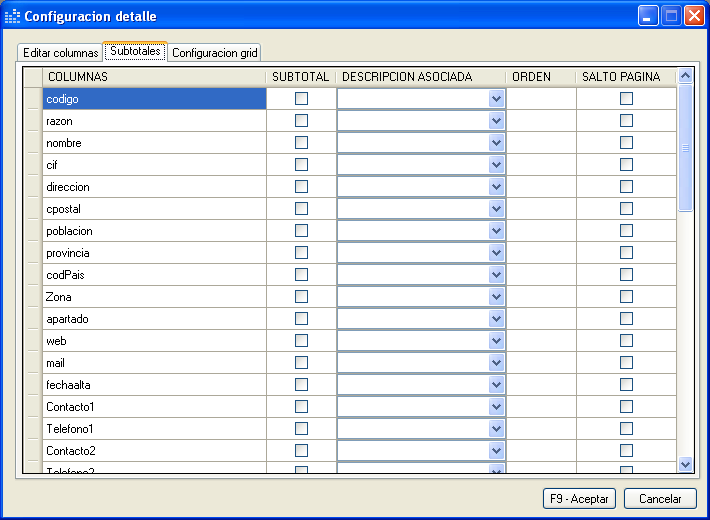Screen dimensions: 710x520
Task: Enable subtotal for the codigo row
Action: pos(301,99)
